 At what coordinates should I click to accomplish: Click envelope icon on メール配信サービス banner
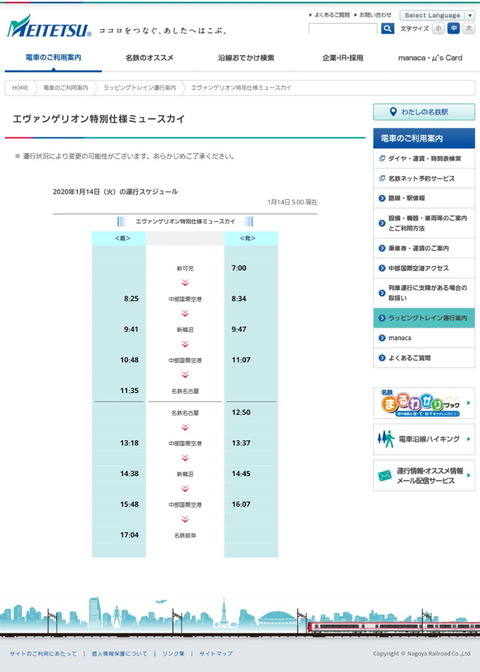[x=385, y=476]
